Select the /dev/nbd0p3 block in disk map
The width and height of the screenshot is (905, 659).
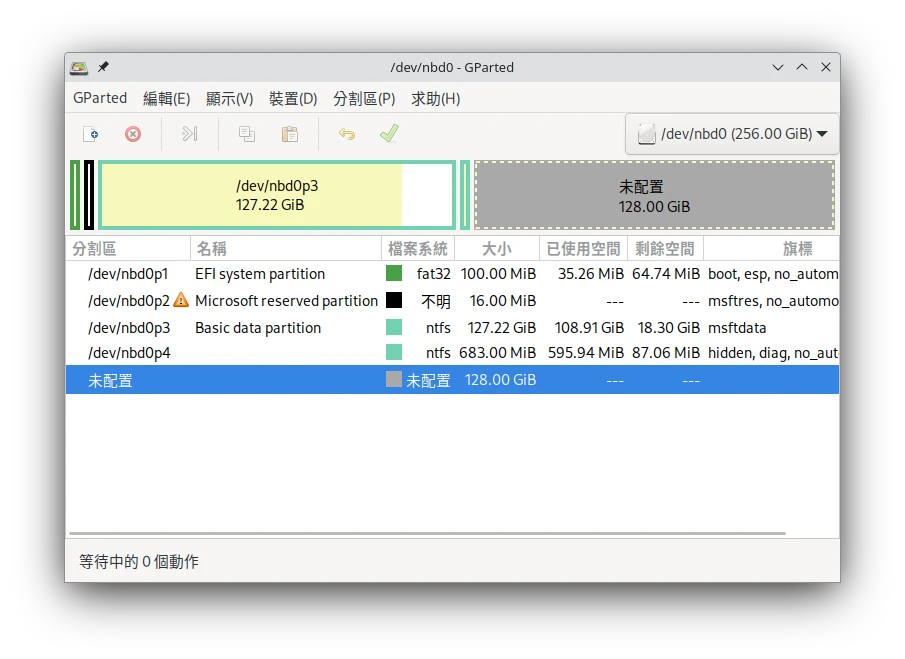277,195
